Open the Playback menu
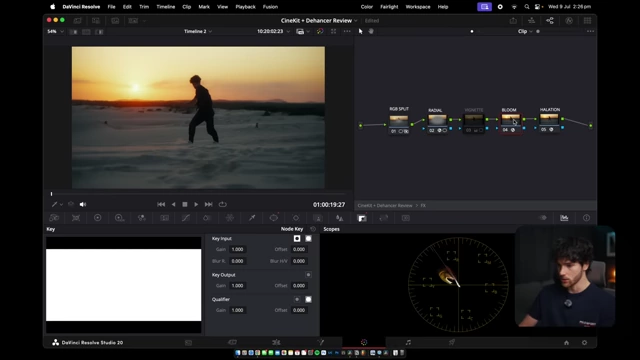This screenshot has height=360, width=640. click(x=245, y=7)
